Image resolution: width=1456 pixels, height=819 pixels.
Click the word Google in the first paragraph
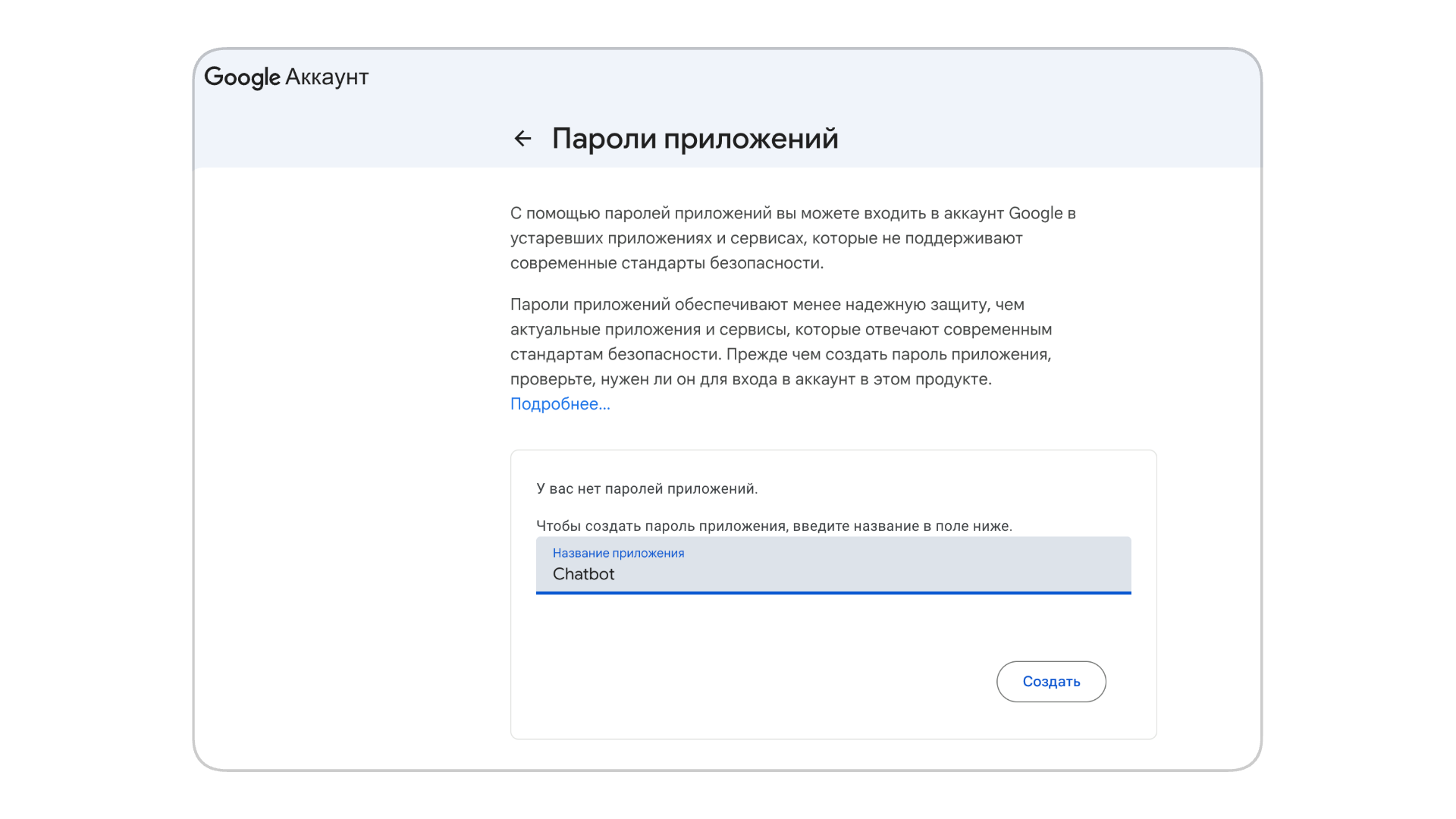[1035, 214]
